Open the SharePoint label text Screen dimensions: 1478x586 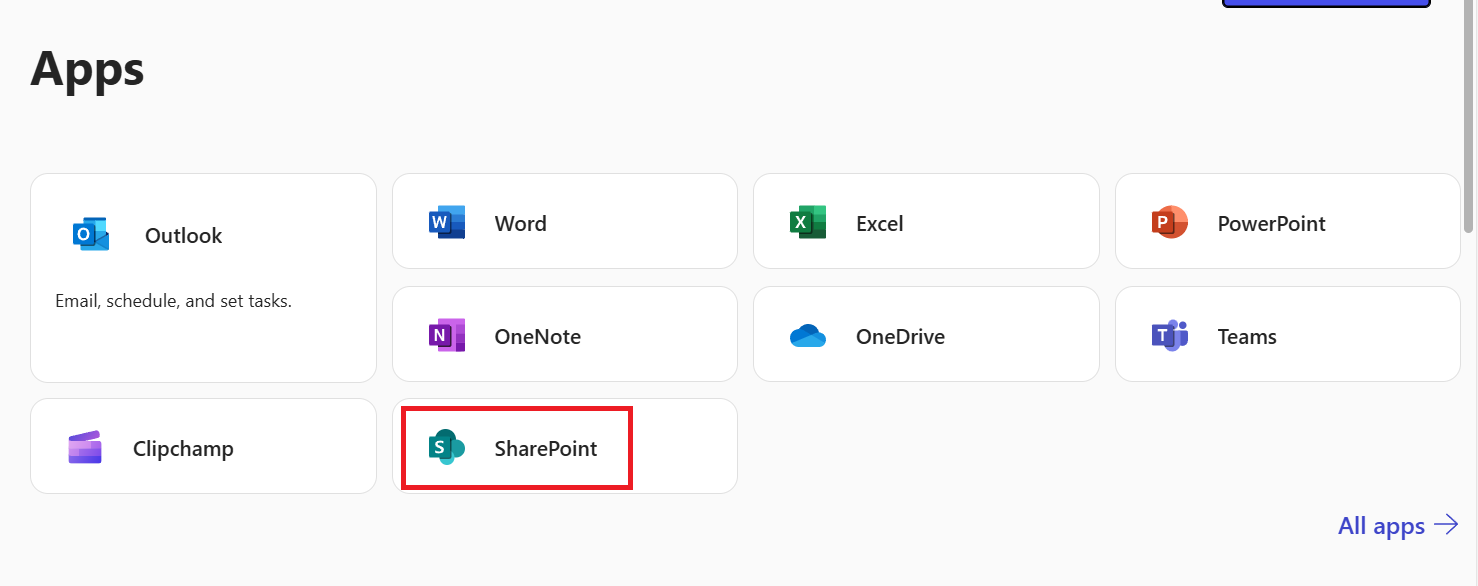pos(545,448)
